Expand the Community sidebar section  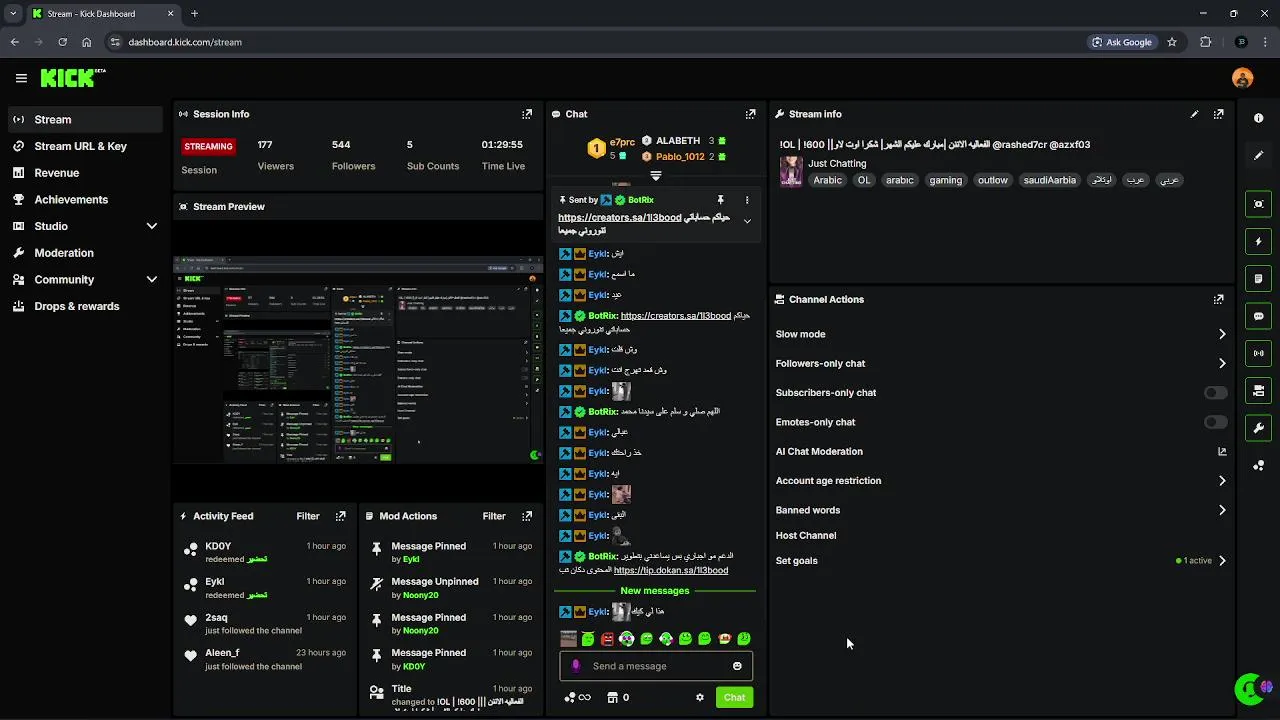click(152, 280)
